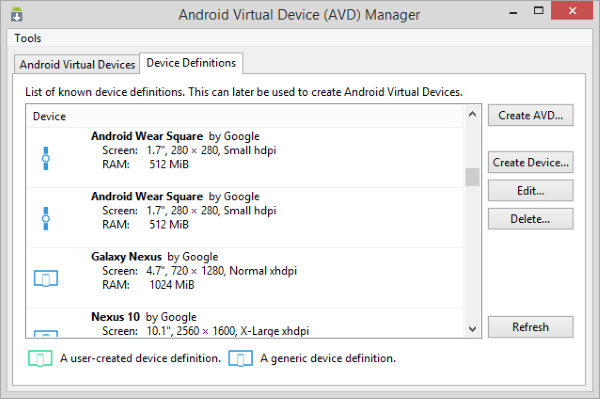Image resolution: width=600 pixels, height=399 pixels.
Task: Click the green user-created device legend icon
Action: click(x=40, y=358)
